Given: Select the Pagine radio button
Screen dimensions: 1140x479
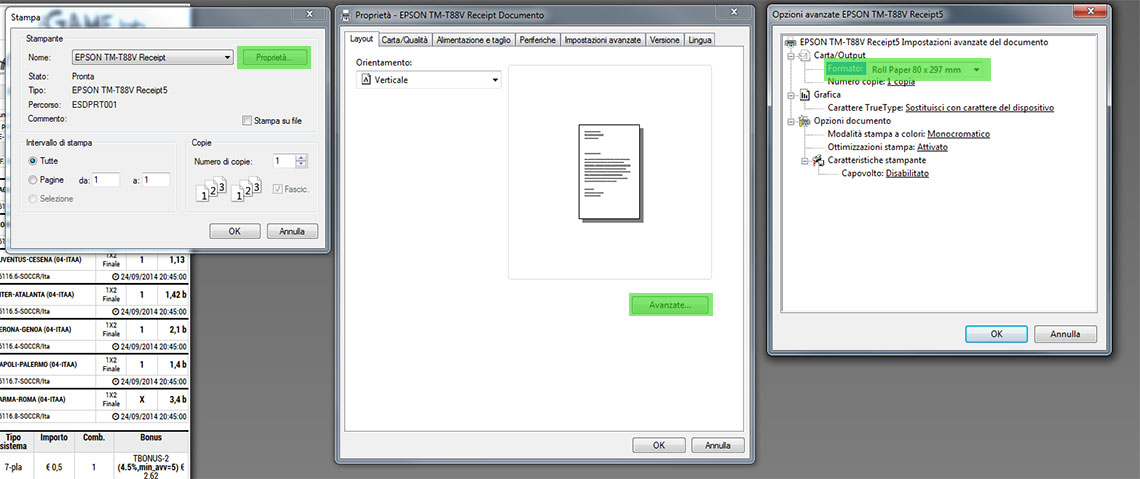Looking at the screenshot, I should coord(32,180).
